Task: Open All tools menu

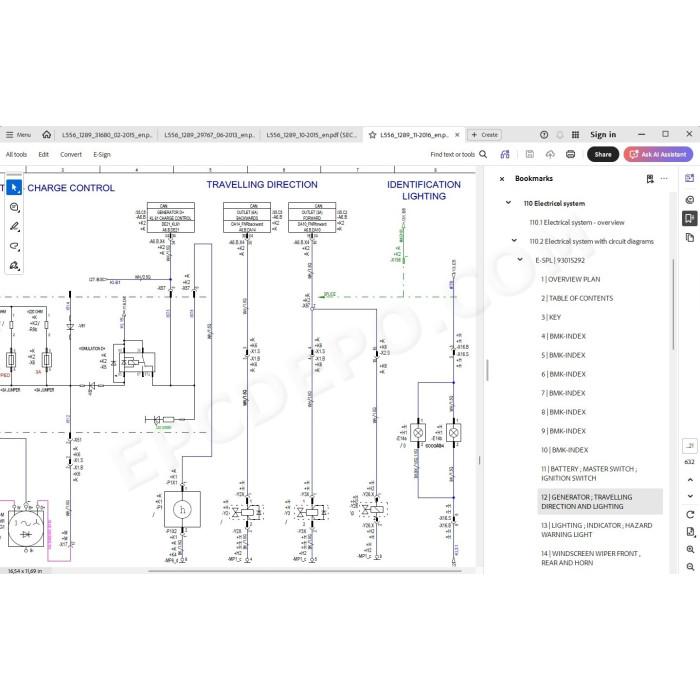Action: (16, 154)
